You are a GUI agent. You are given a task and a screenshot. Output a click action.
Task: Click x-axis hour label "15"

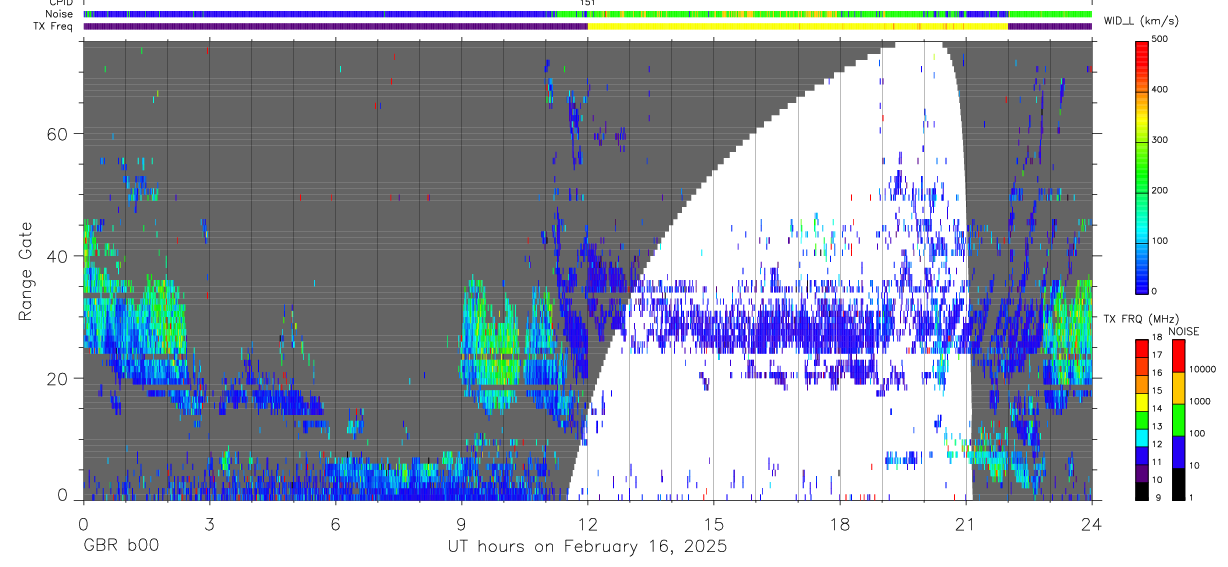(x=713, y=523)
